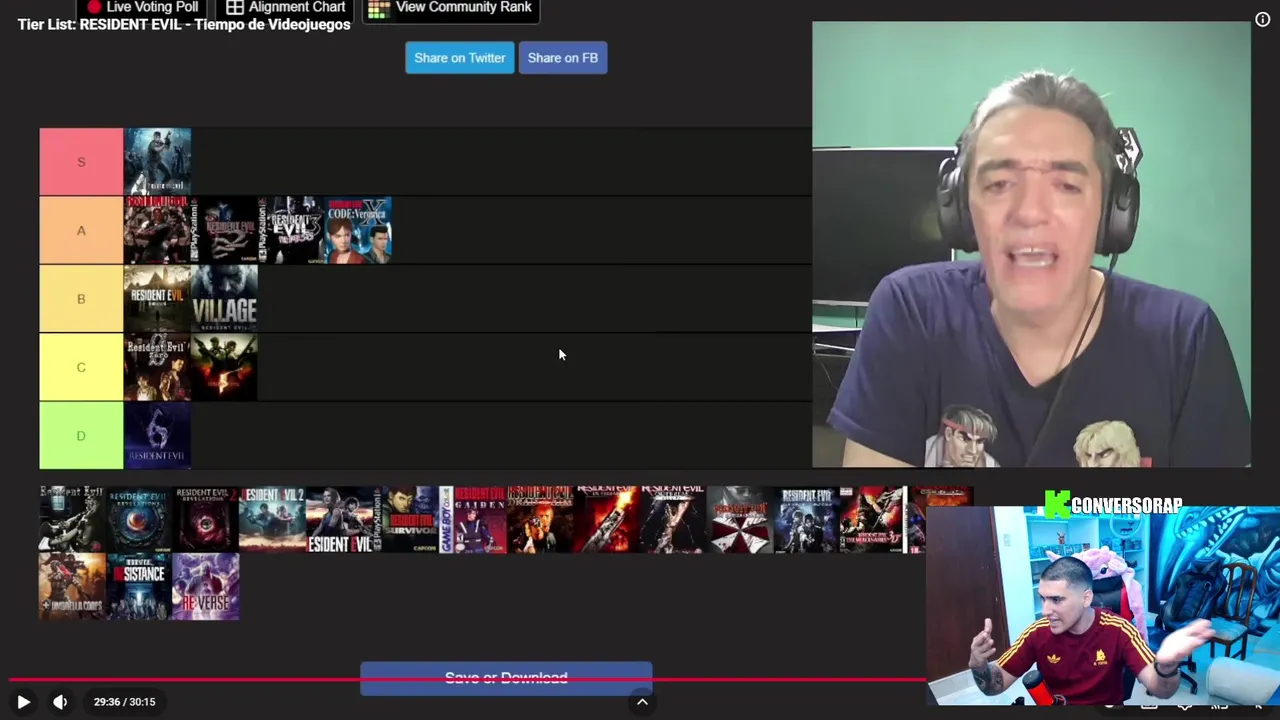The image size is (1280, 720).
Task: Select the Mercenaries 3D cover
Action: (875, 519)
